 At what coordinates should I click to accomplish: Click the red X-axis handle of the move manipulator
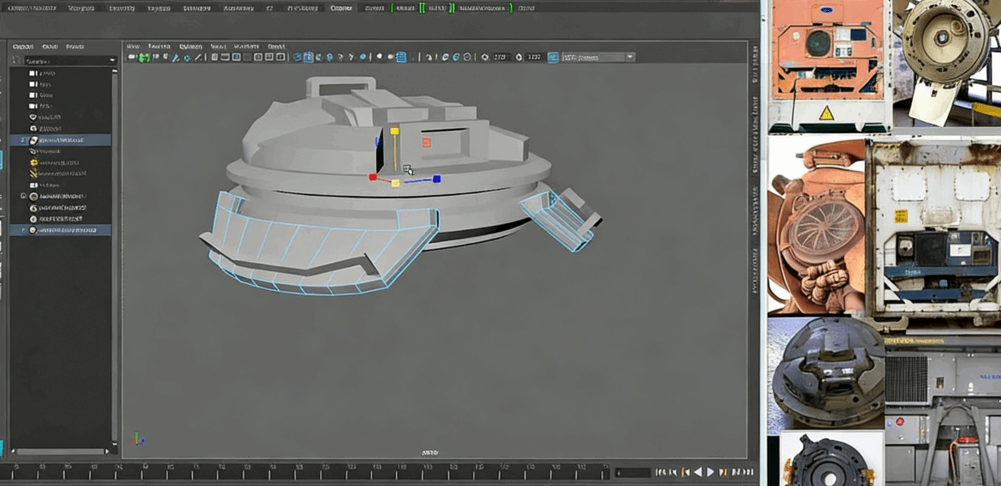point(373,178)
